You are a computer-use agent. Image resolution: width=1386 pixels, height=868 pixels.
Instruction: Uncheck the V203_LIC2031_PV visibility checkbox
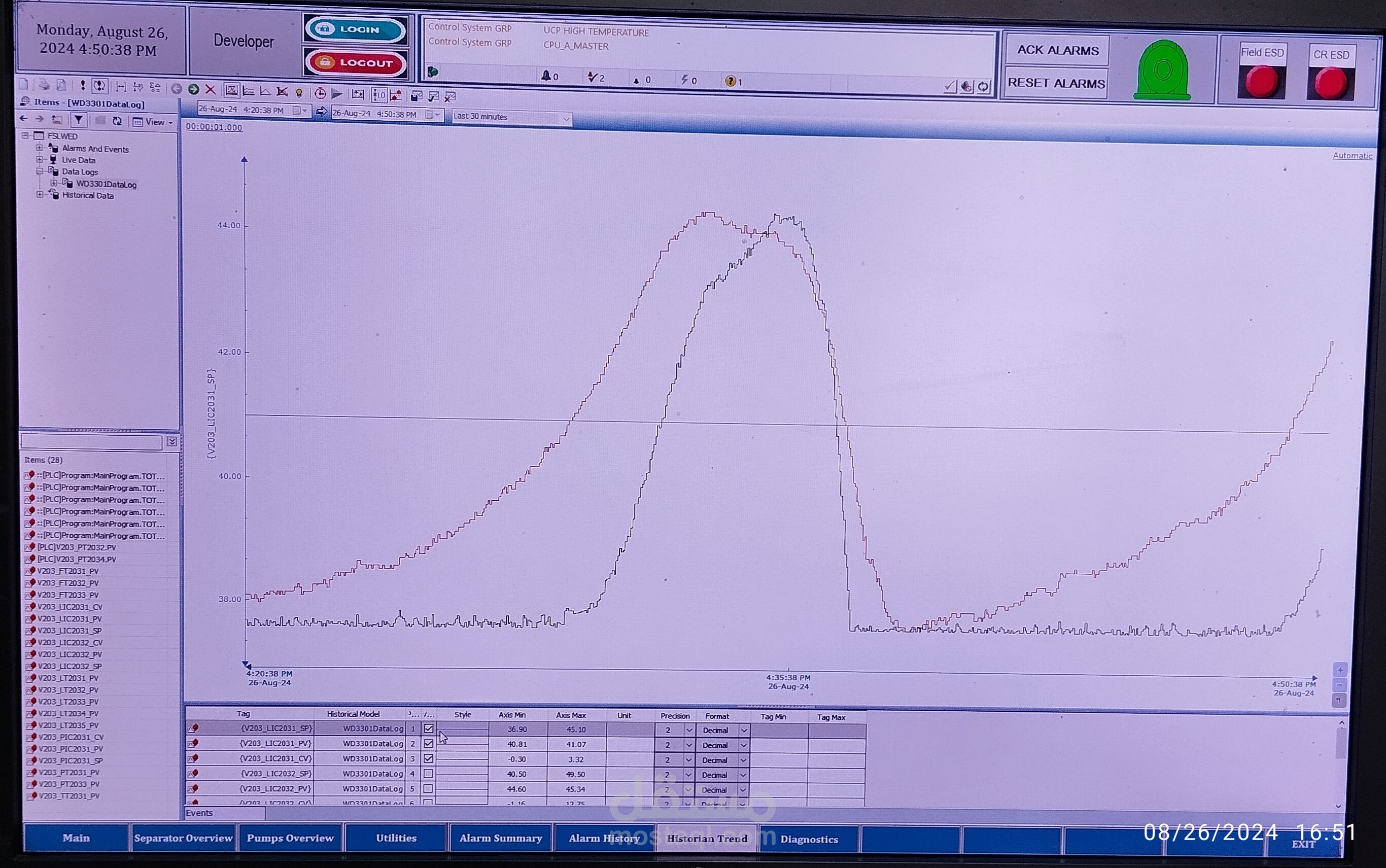click(x=428, y=743)
